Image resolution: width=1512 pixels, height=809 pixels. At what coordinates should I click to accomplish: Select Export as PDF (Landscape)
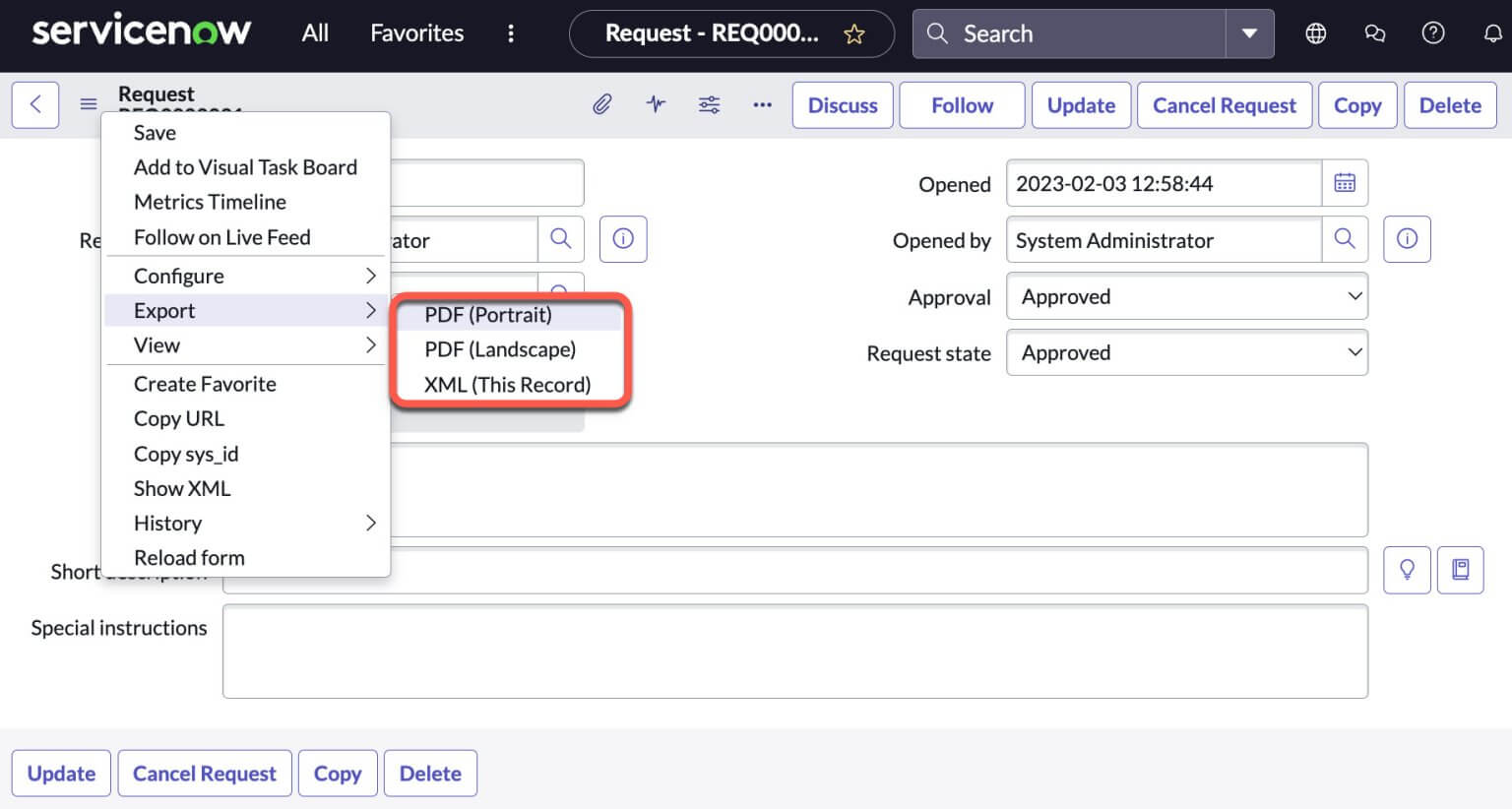[500, 348]
